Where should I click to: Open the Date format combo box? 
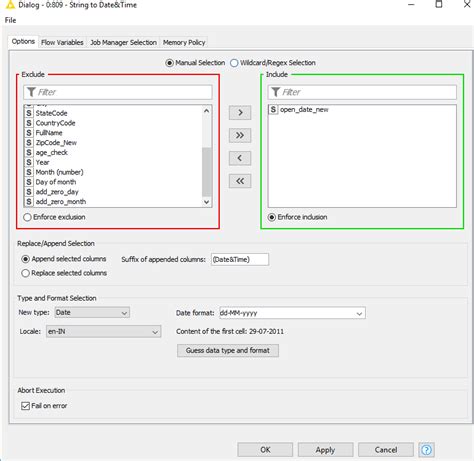292,313
